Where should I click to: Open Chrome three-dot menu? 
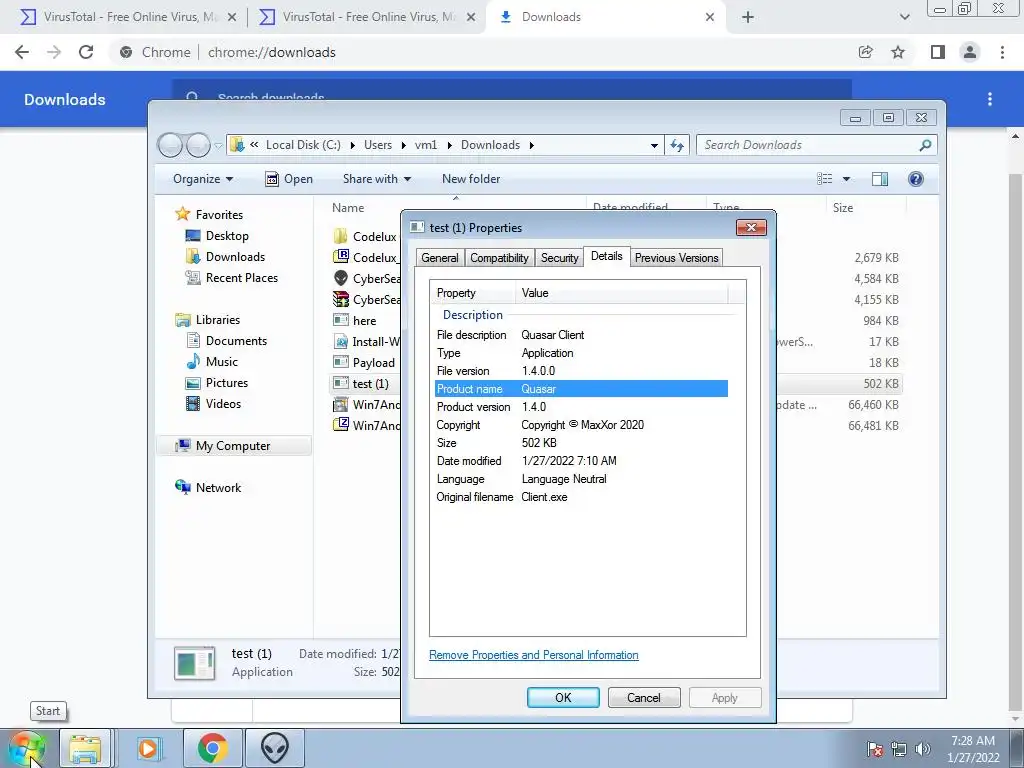click(x=1002, y=52)
